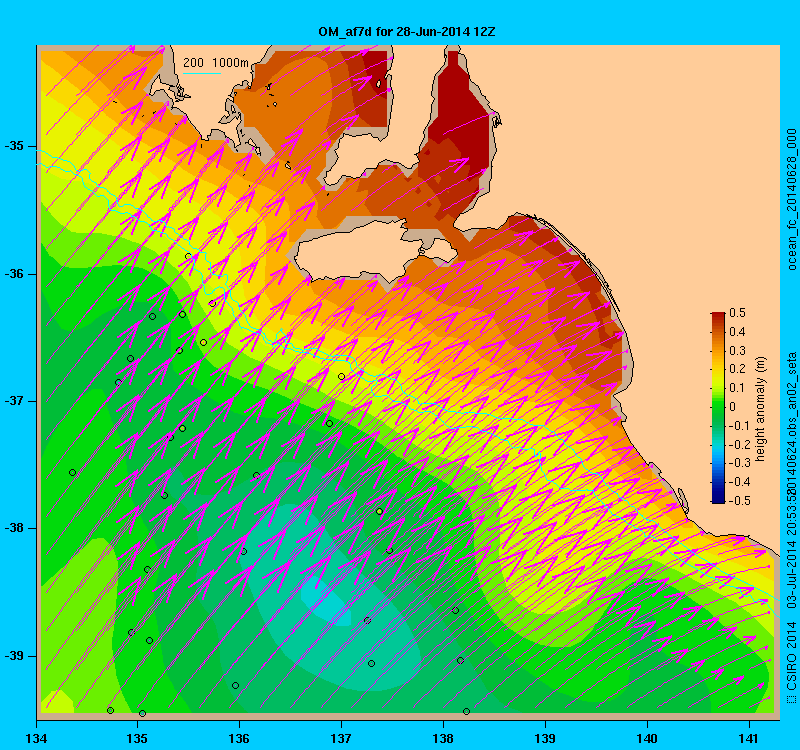The image size is (800, 750).
Task: Click the '0.2' colorbar label
Action: (737, 369)
